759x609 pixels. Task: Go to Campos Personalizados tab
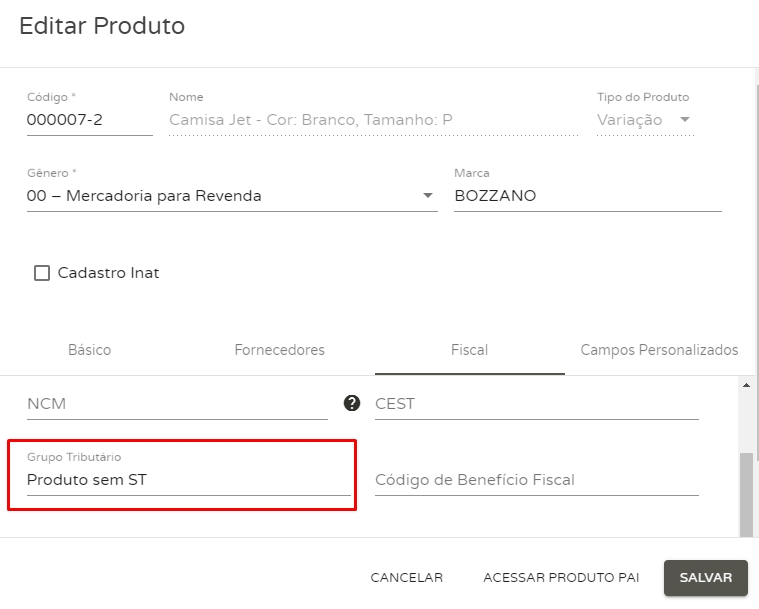tap(659, 350)
